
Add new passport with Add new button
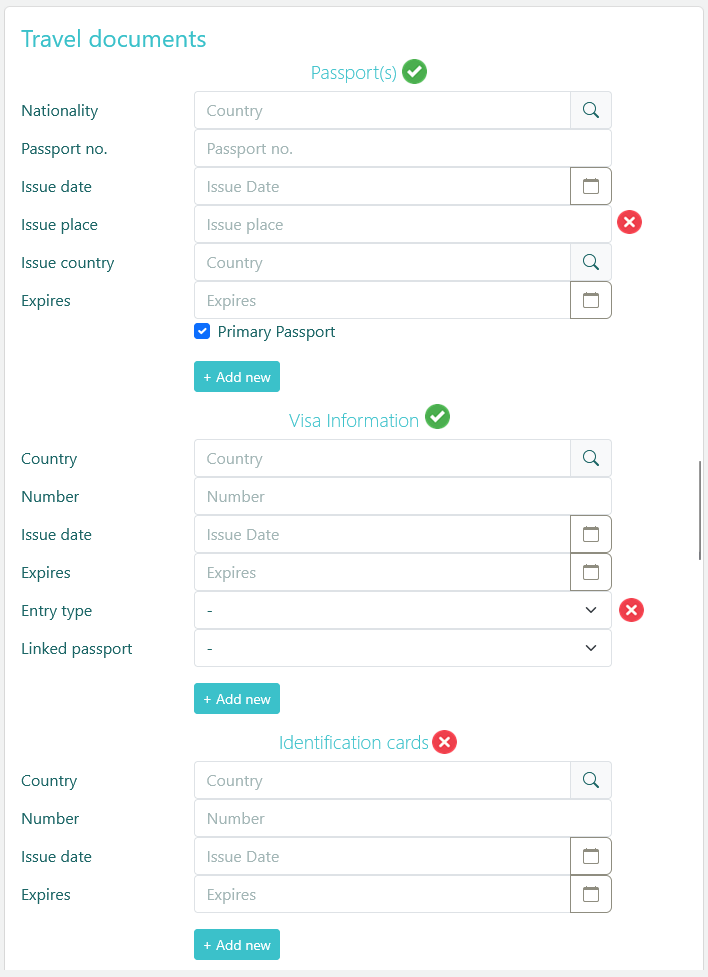click(x=237, y=377)
